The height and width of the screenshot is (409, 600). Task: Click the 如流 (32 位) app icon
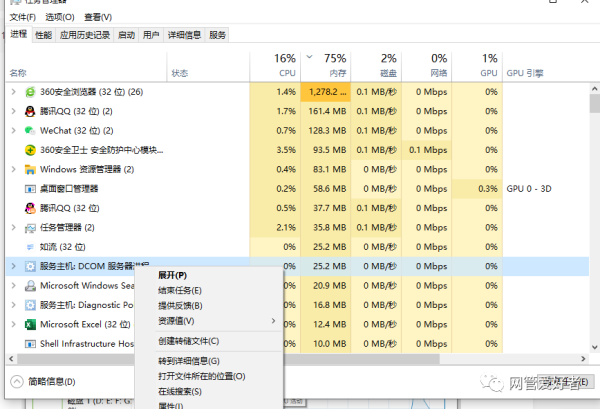(x=30, y=247)
